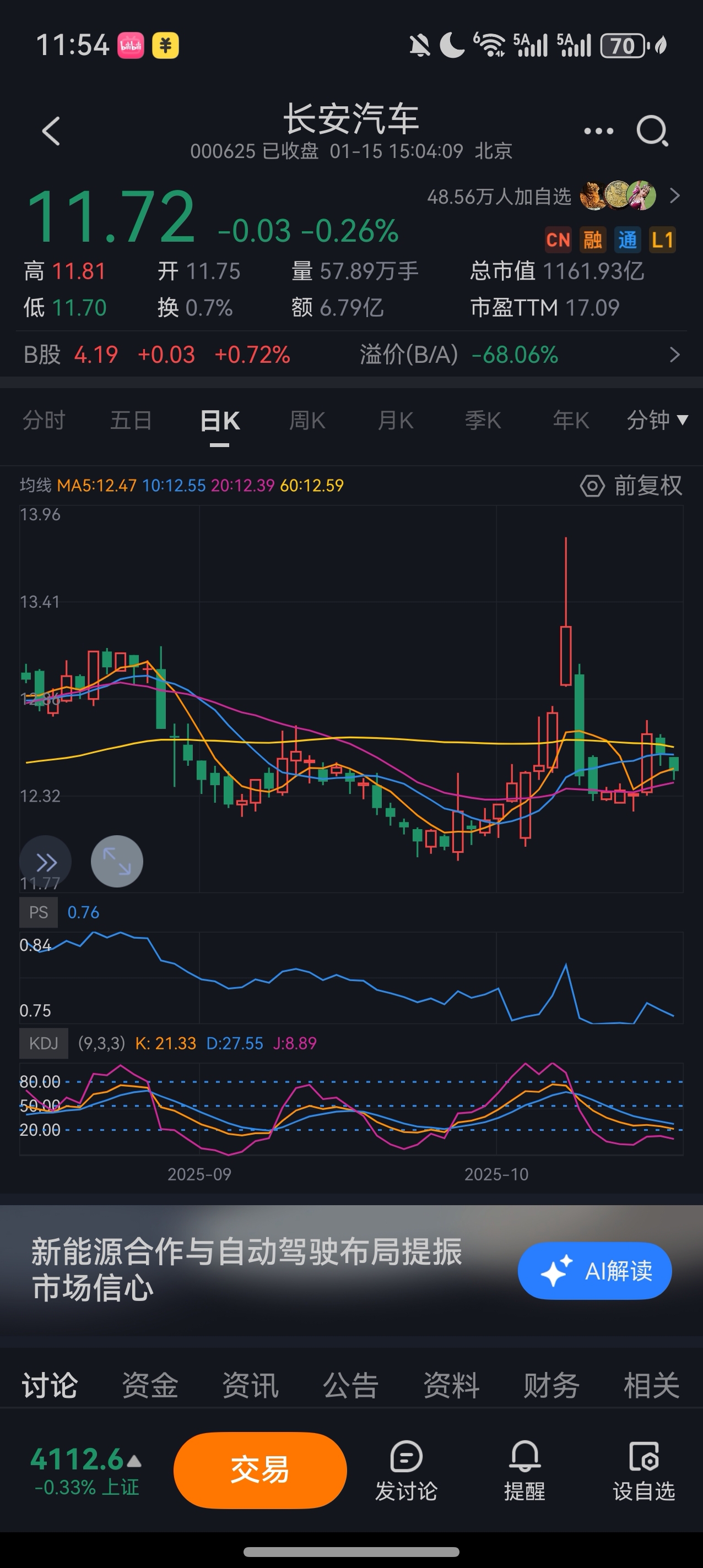
Task: Tap the 2025-09 date axis label
Action: pyautogui.click(x=200, y=1174)
